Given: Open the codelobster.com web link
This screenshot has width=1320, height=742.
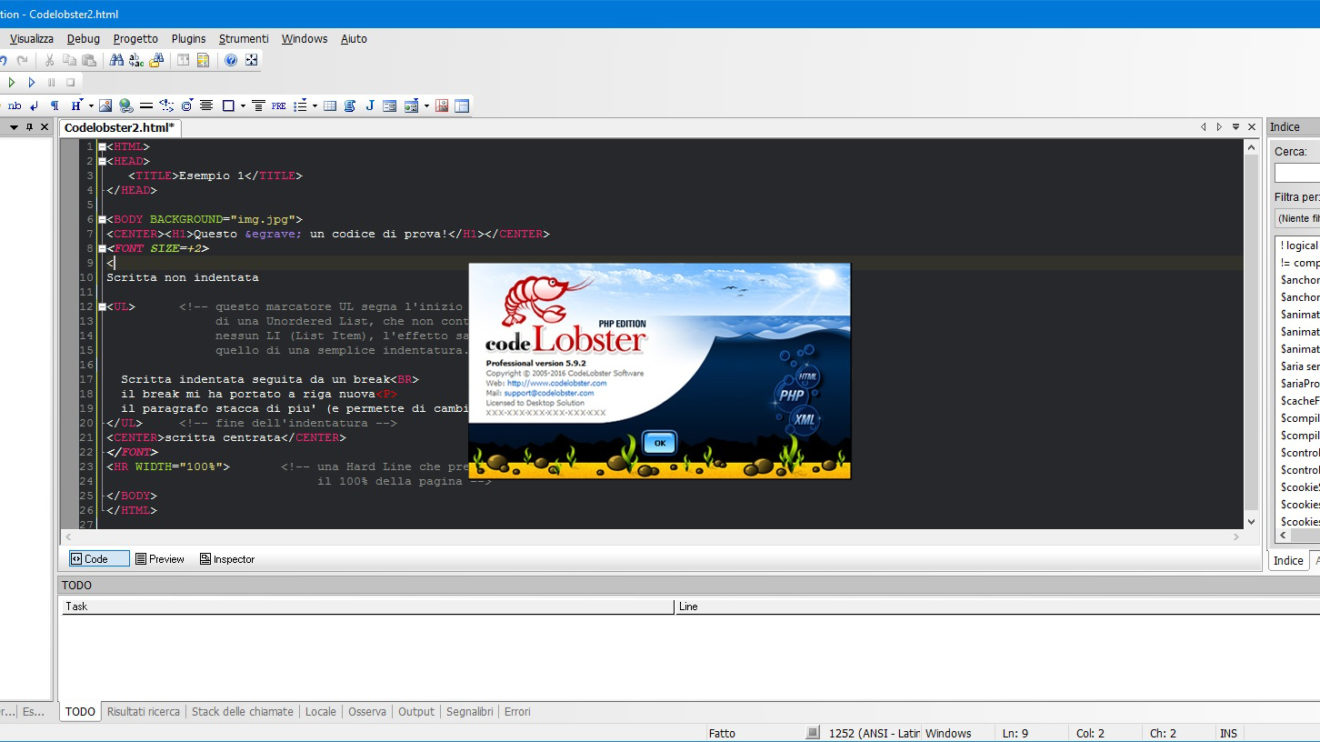Looking at the screenshot, I should pos(556,383).
